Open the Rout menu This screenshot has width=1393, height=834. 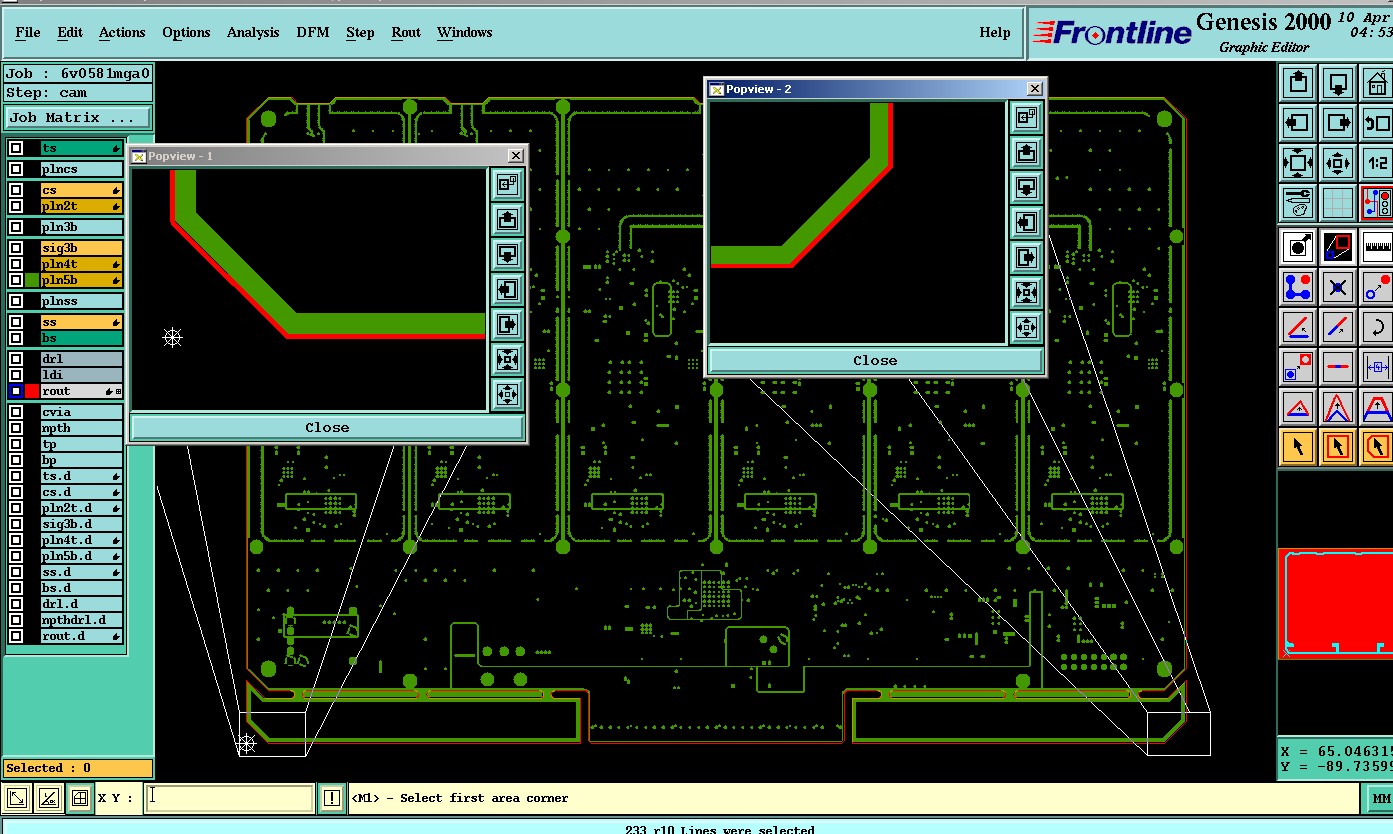pos(406,32)
